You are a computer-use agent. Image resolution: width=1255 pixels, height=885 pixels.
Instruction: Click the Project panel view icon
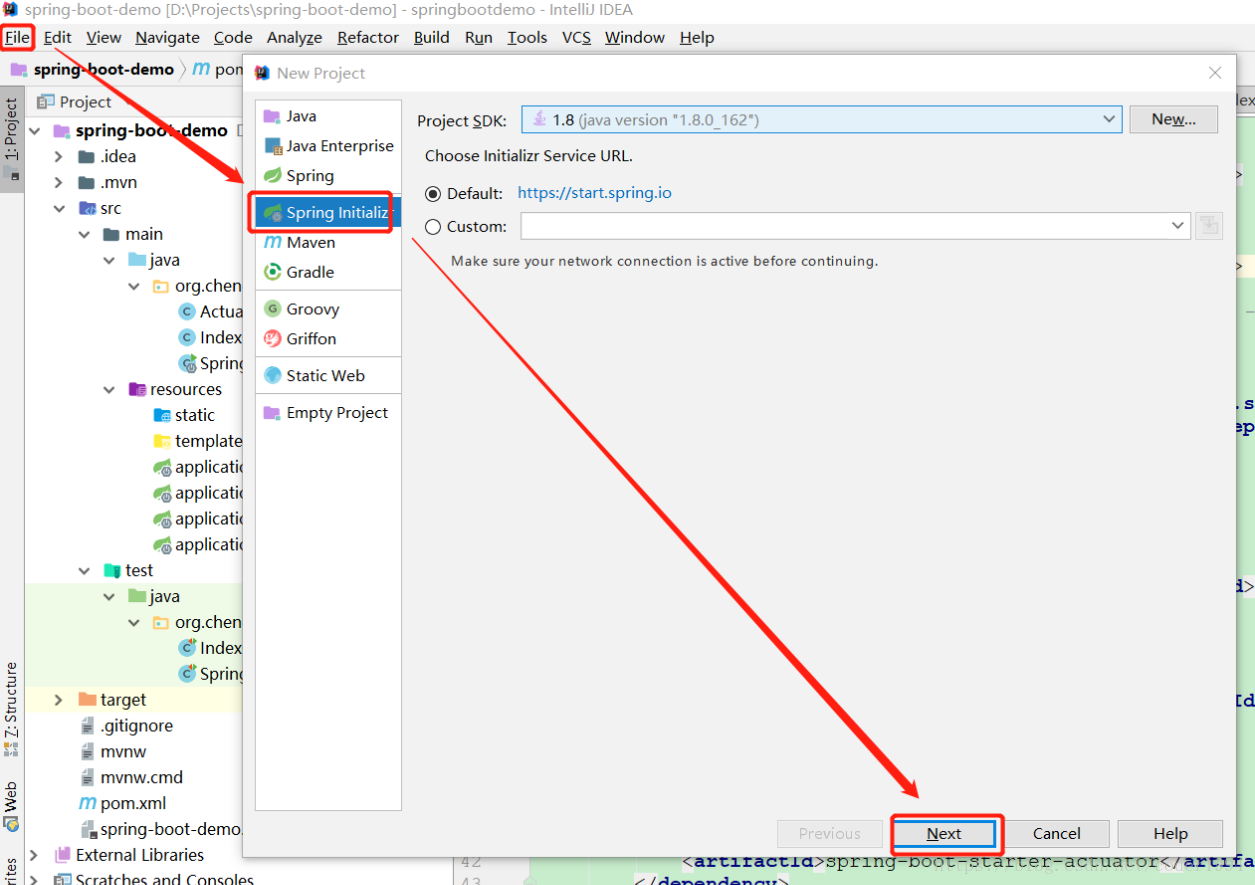[x=46, y=102]
